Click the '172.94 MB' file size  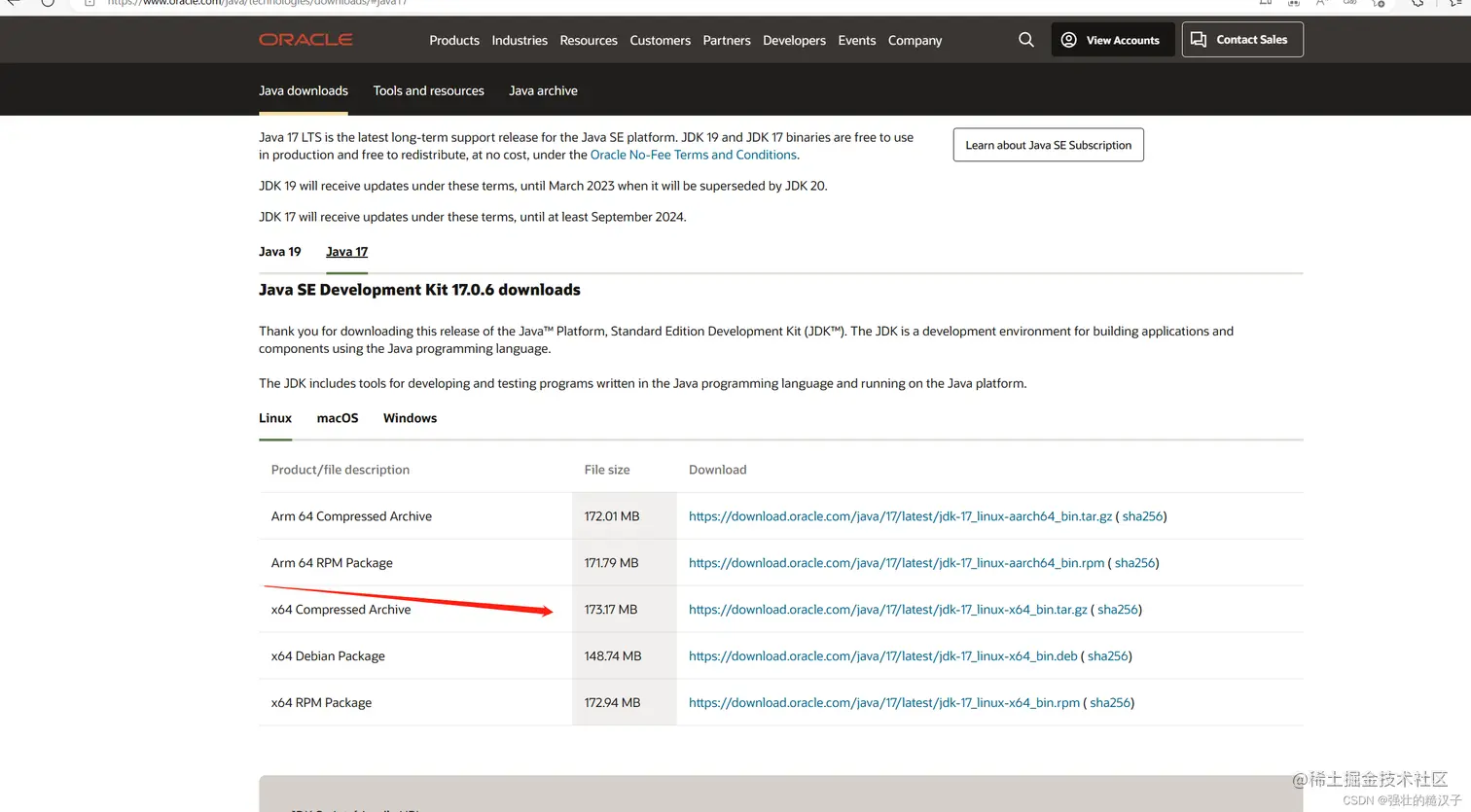click(x=612, y=703)
